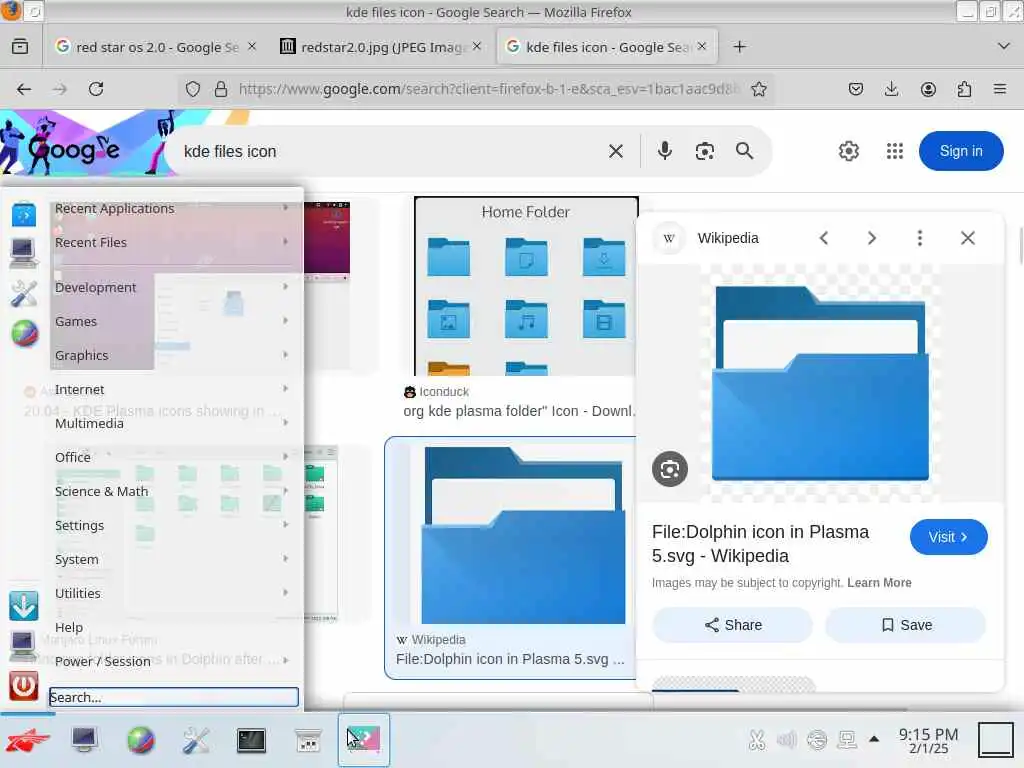The height and width of the screenshot is (768, 1024).
Task: Clear the Google search query
Action: [x=616, y=152]
